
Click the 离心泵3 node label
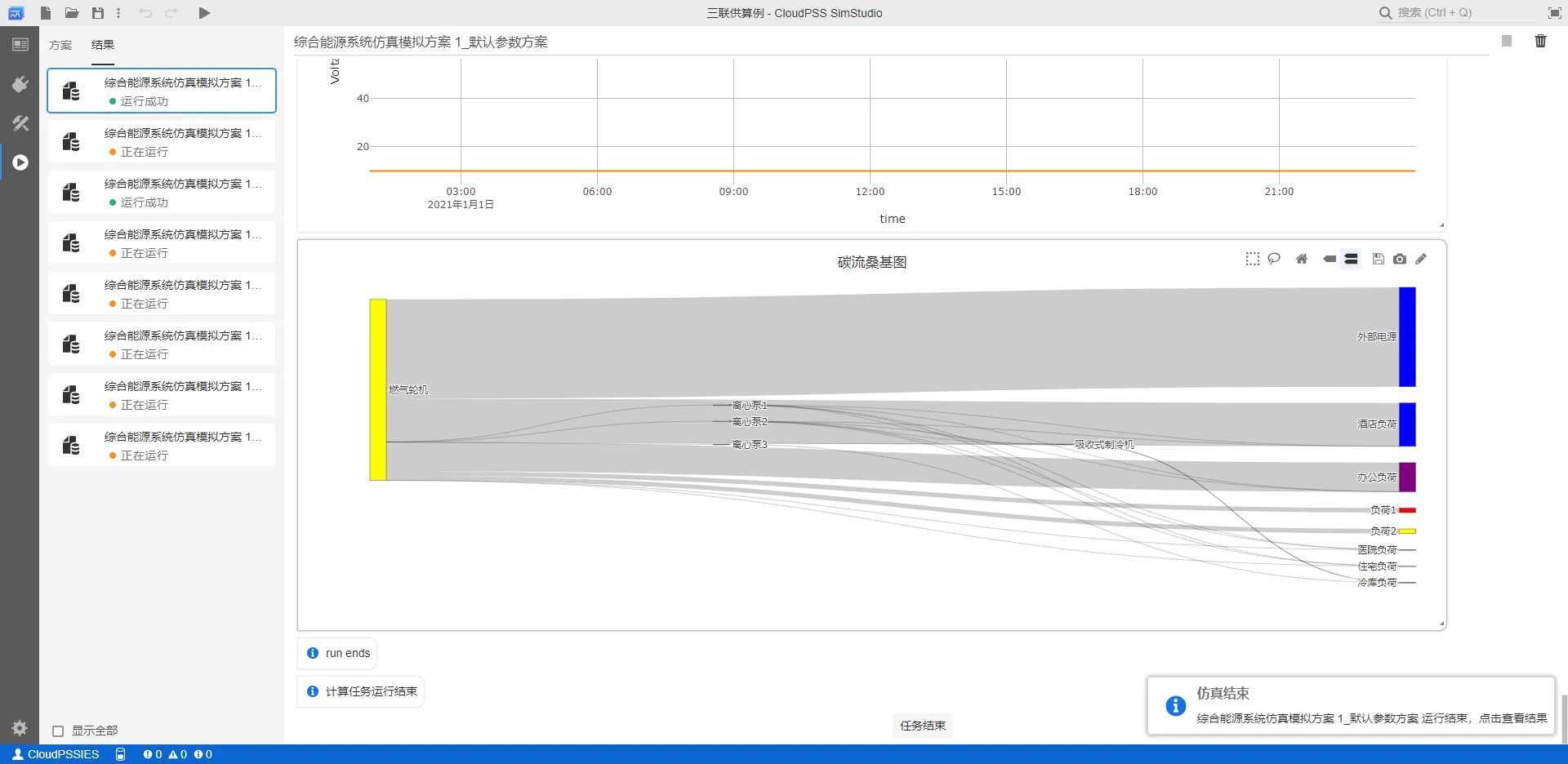pos(750,445)
